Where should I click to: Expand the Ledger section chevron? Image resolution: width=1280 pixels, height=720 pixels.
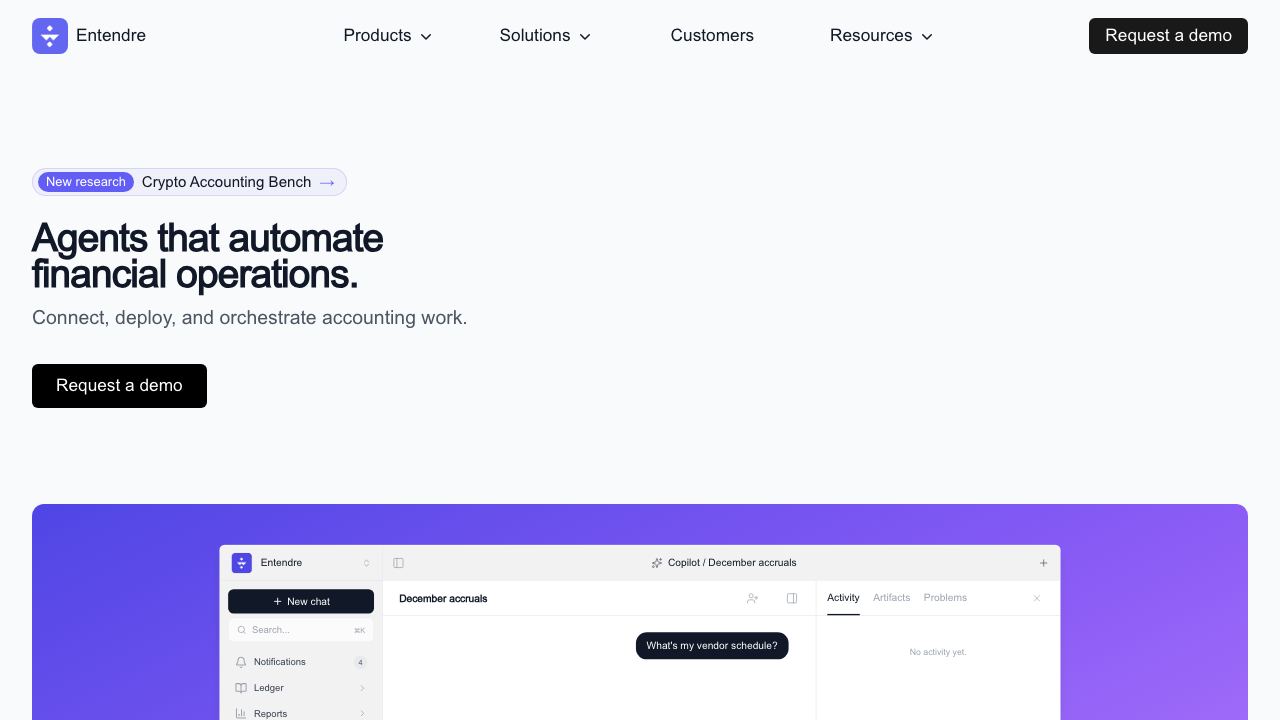coord(362,688)
